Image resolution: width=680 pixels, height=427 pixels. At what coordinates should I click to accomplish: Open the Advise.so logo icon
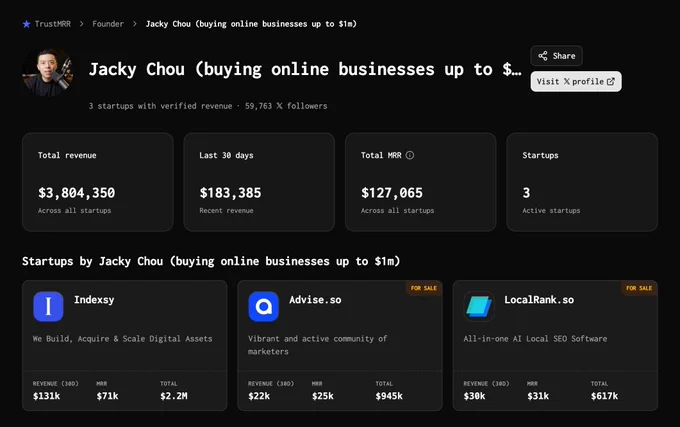coord(264,306)
